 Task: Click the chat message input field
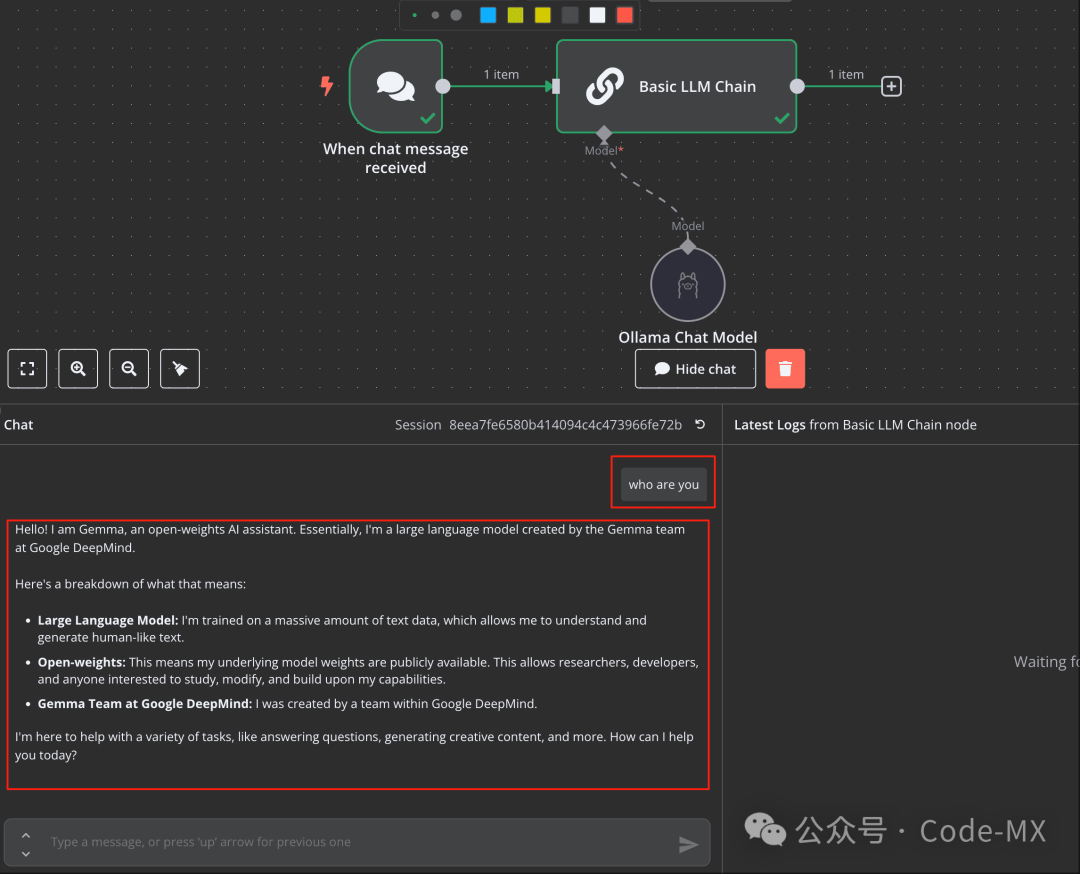(x=358, y=842)
